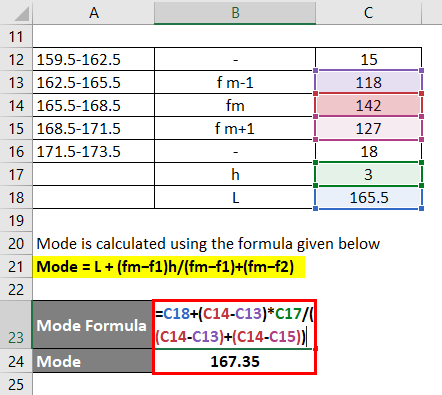Select column C header

click(368, 12)
